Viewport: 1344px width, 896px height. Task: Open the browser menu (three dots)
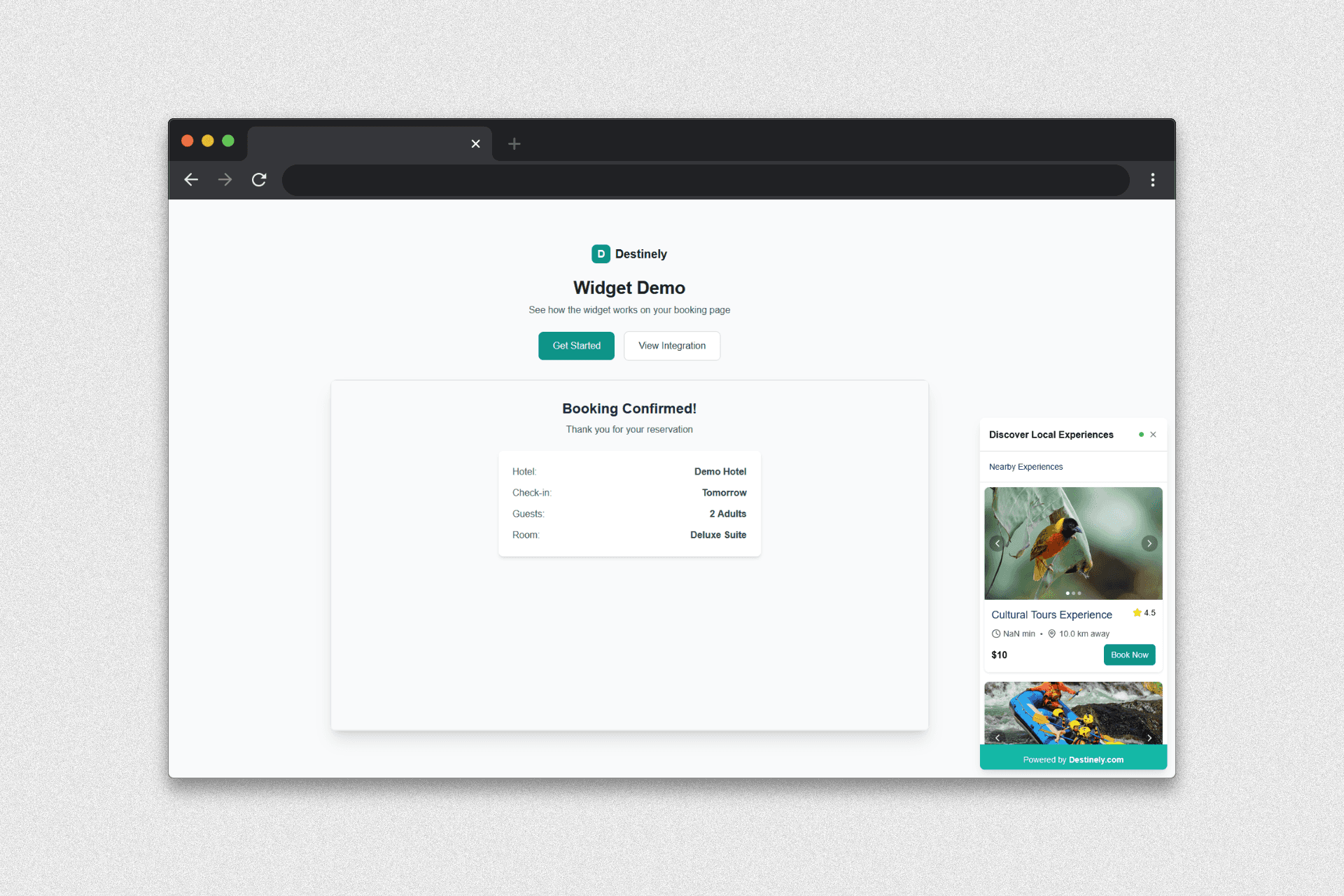(1152, 180)
